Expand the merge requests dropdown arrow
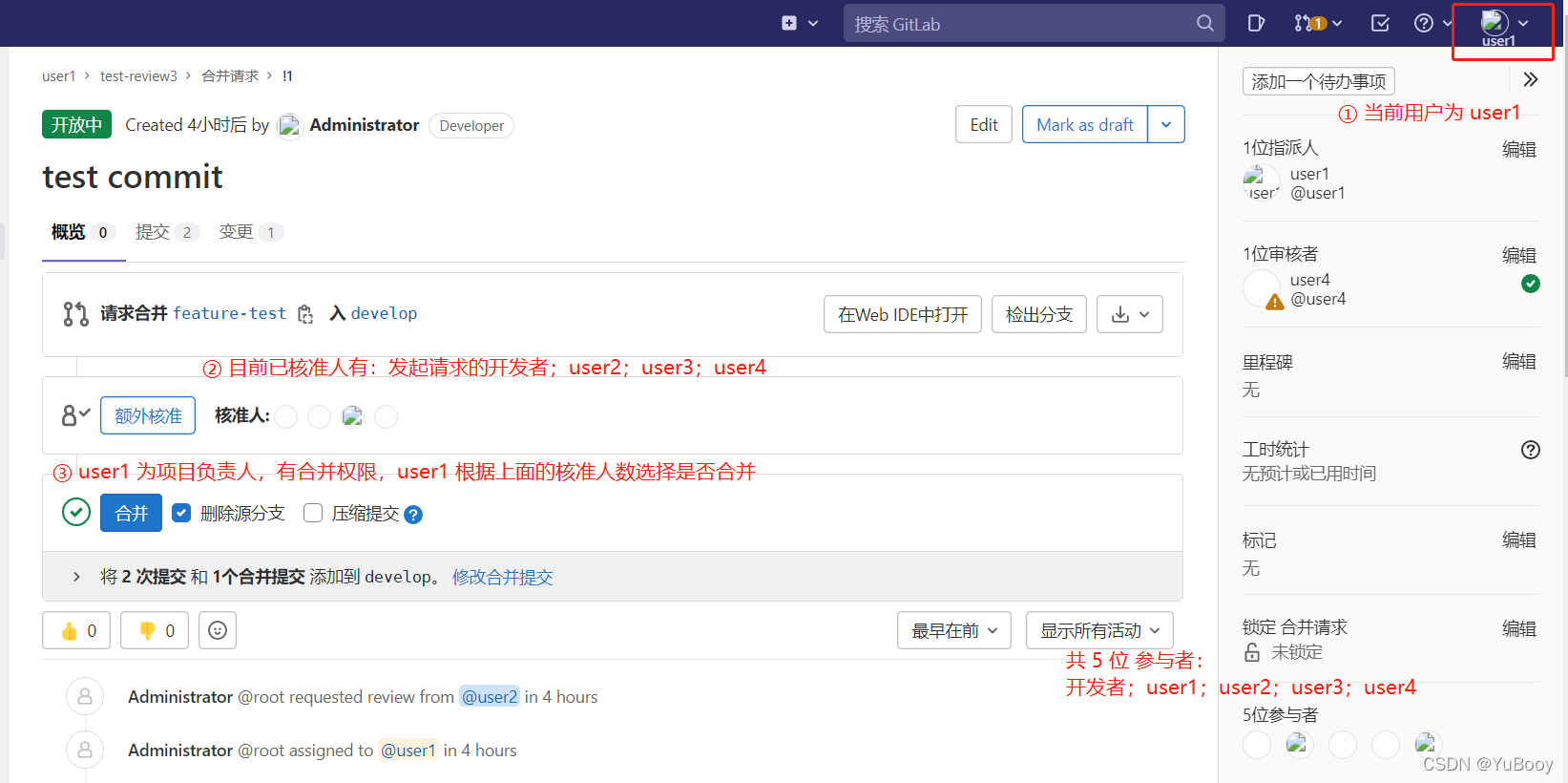 [1337, 23]
